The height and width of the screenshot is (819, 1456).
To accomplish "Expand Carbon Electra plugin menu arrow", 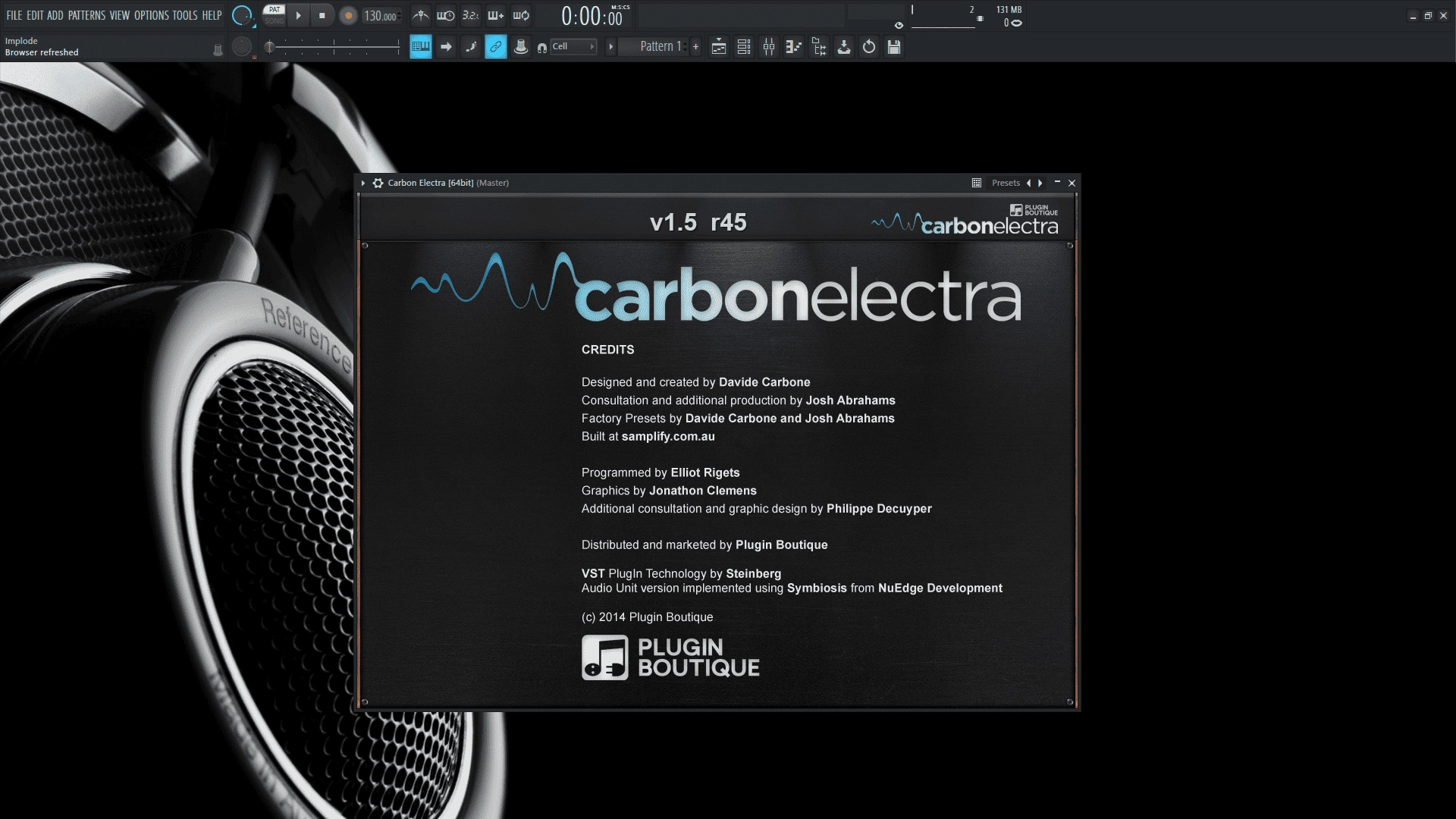I will (363, 183).
